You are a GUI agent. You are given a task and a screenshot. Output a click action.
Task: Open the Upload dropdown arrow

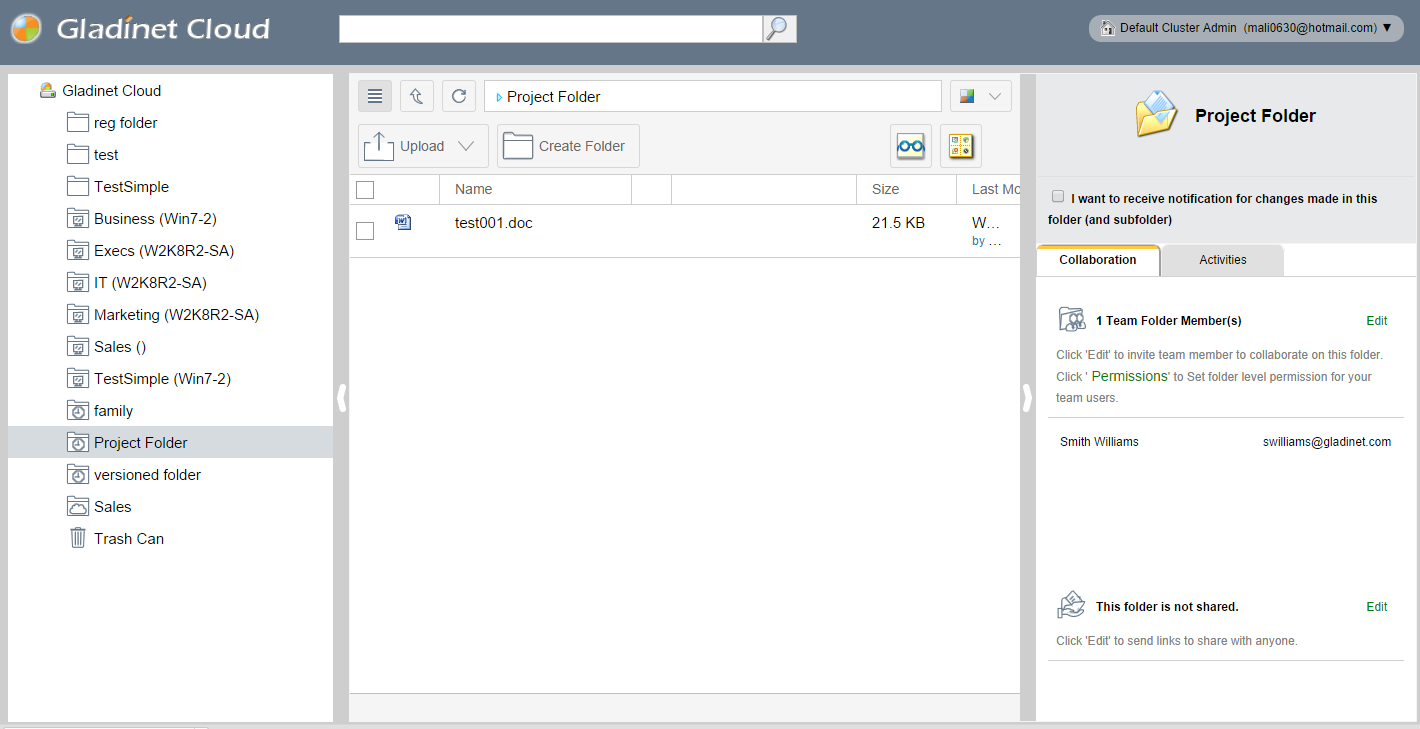click(x=466, y=146)
